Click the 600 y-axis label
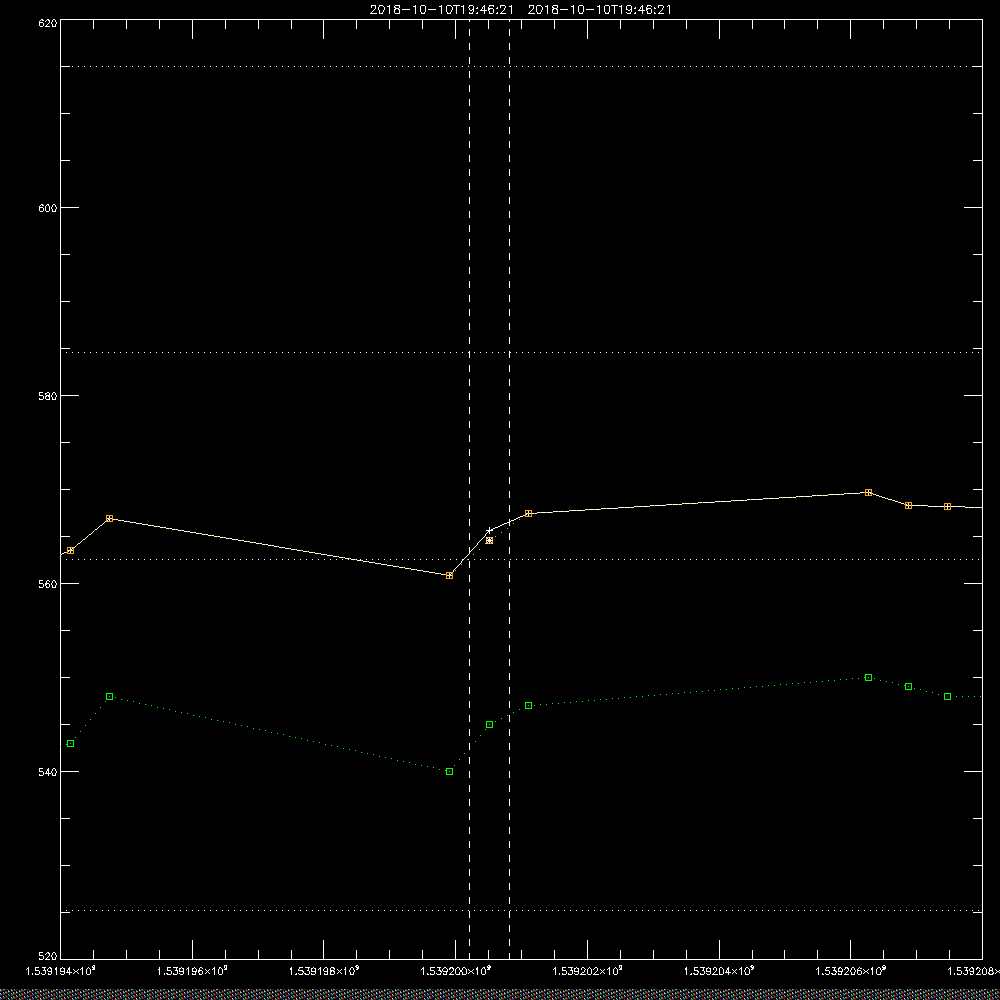This screenshot has width=1000, height=1000. [x=48, y=208]
